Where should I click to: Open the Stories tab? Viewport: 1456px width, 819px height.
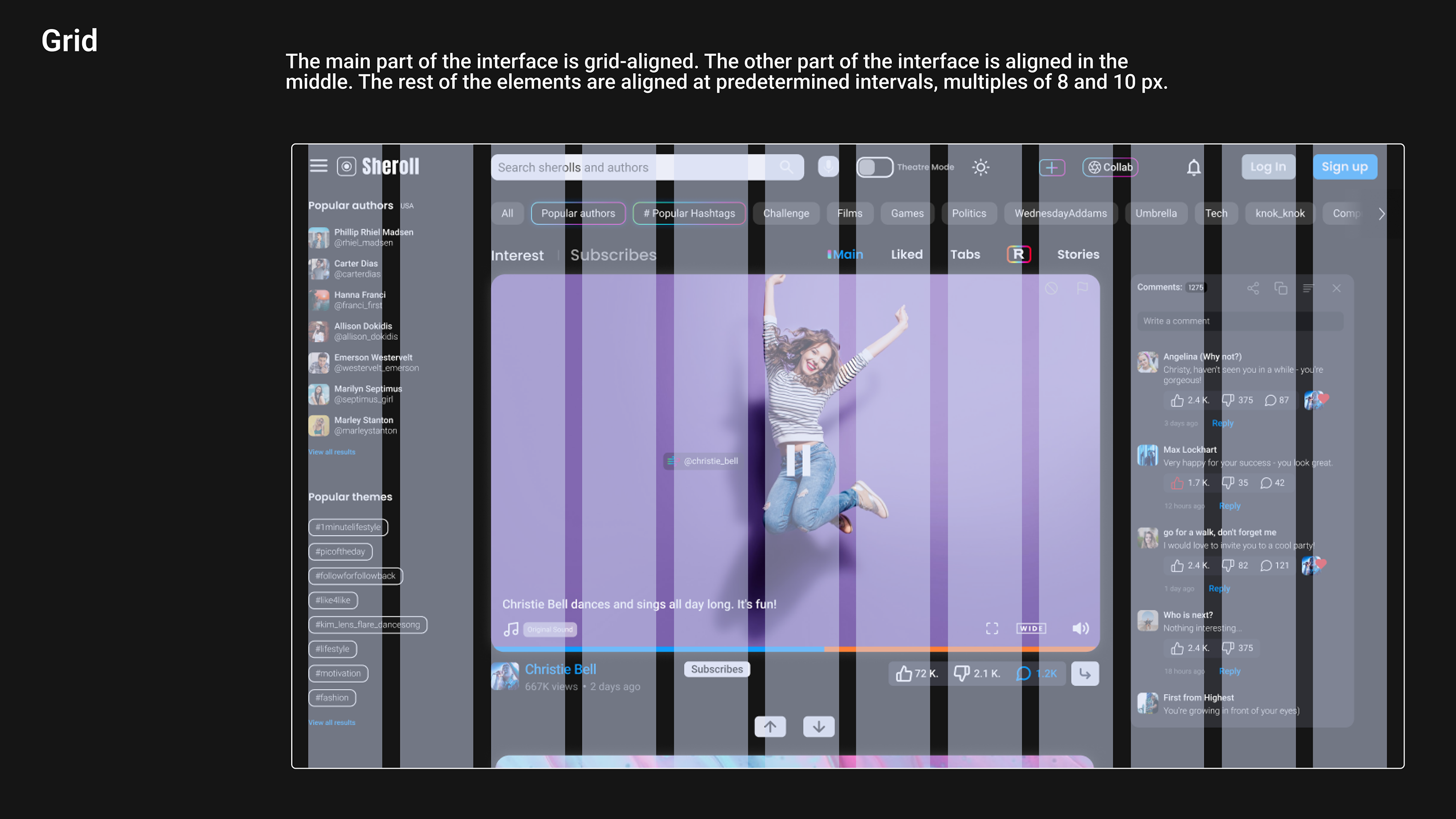pos(1078,254)
